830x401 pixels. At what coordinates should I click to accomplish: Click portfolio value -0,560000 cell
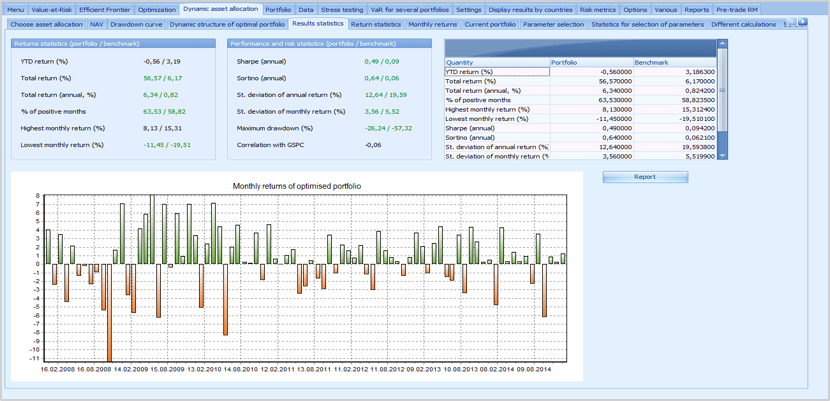(591, 72)
